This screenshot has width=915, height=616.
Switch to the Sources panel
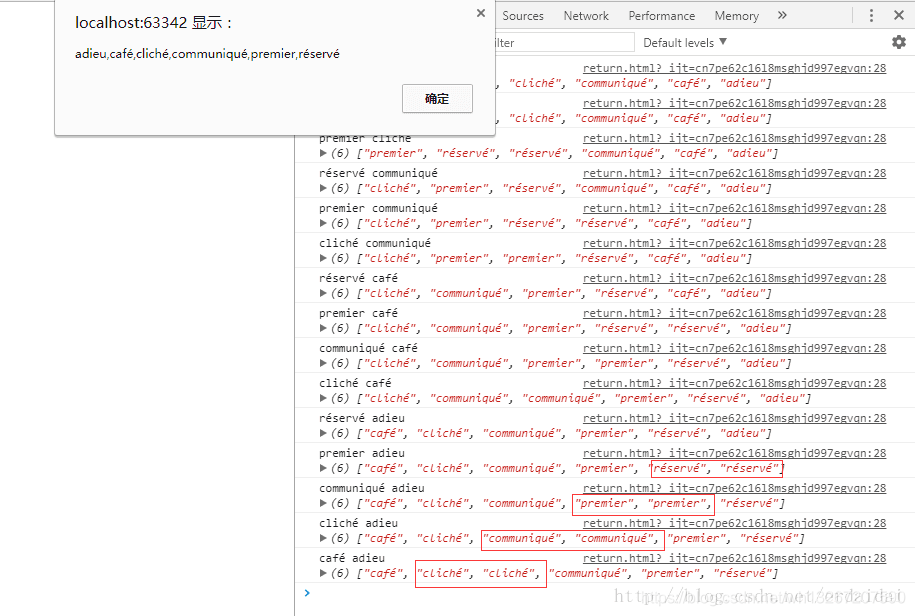coord(523,15)
